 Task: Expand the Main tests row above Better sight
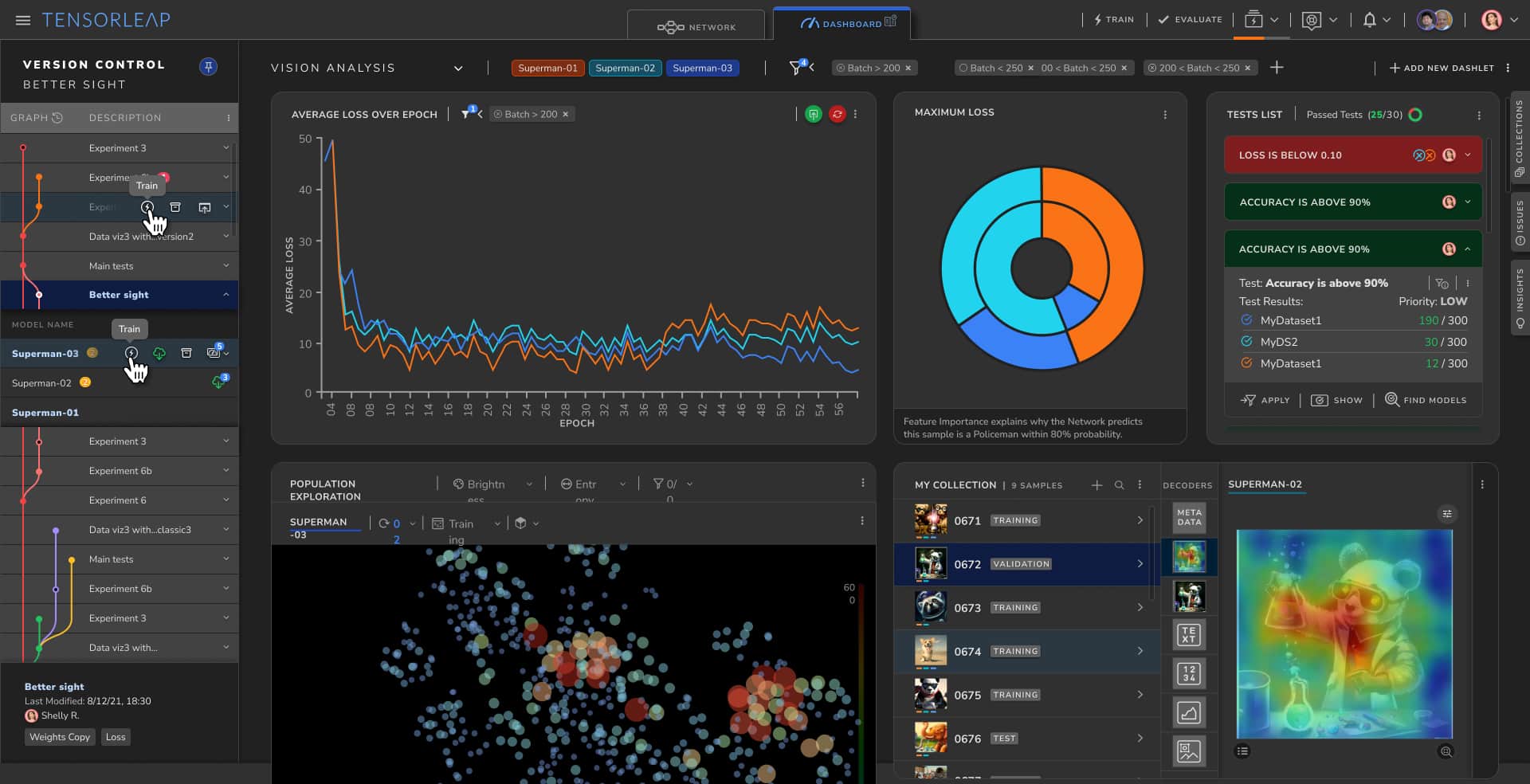226,265
